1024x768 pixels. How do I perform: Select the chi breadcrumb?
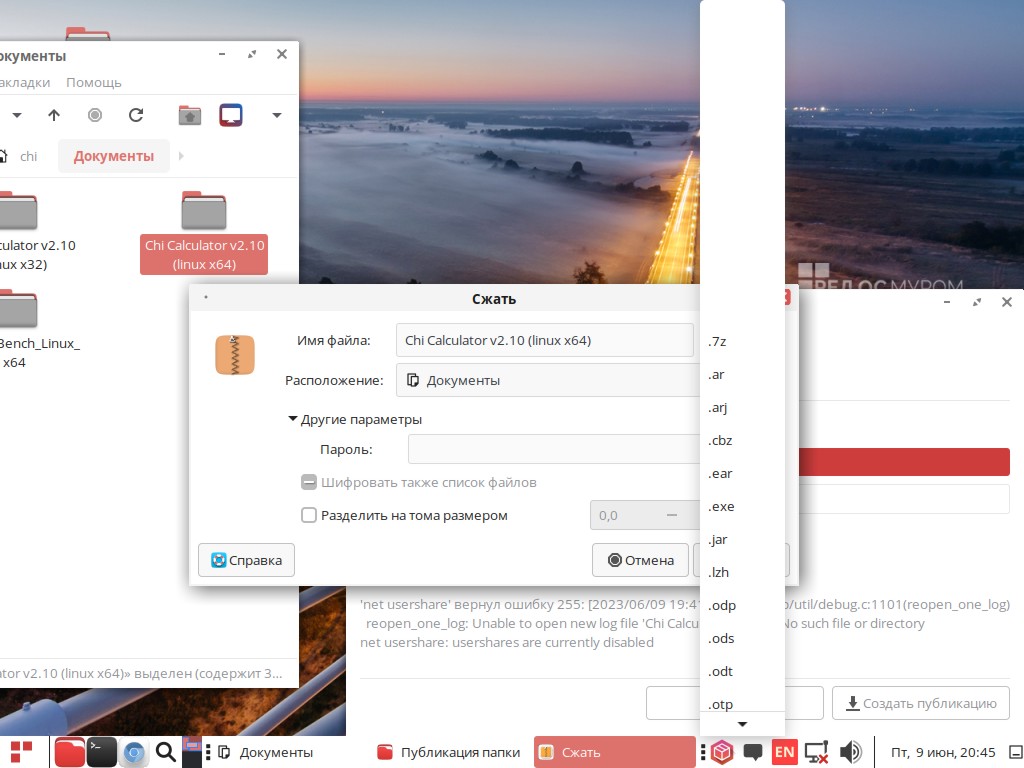point(28,156)
